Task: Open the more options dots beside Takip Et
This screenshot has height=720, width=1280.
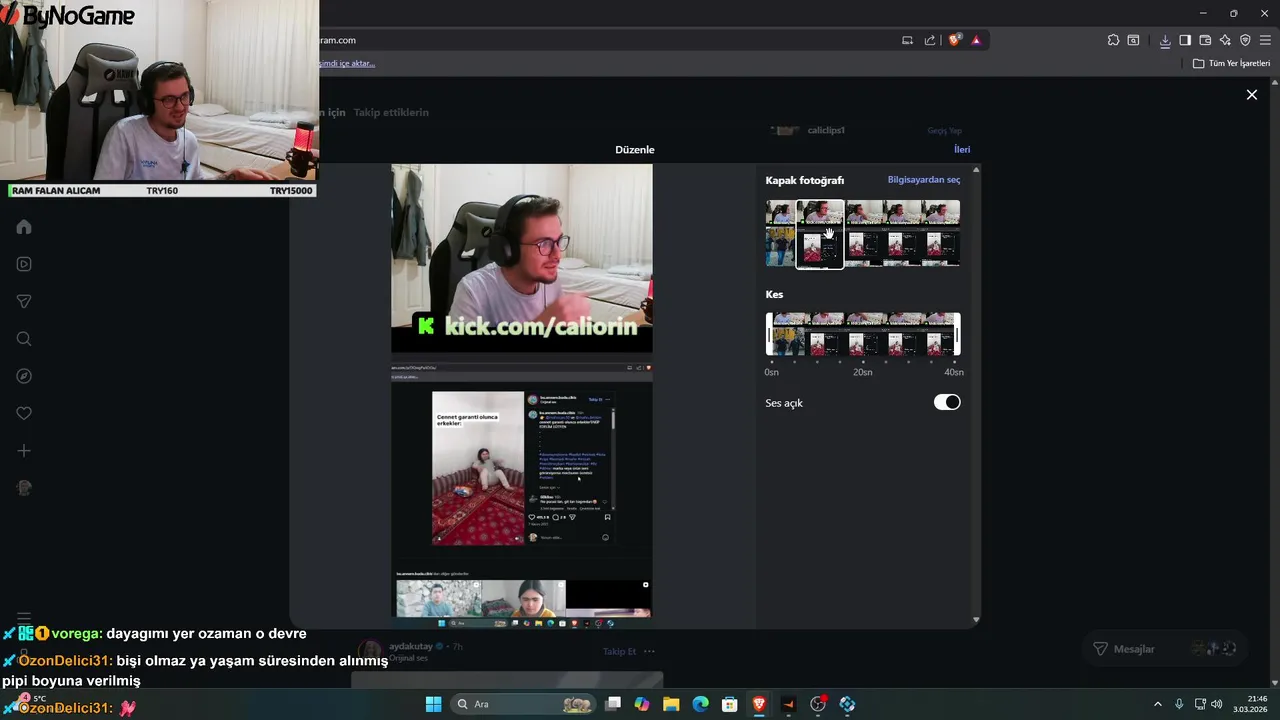Action: coord(649,651)
